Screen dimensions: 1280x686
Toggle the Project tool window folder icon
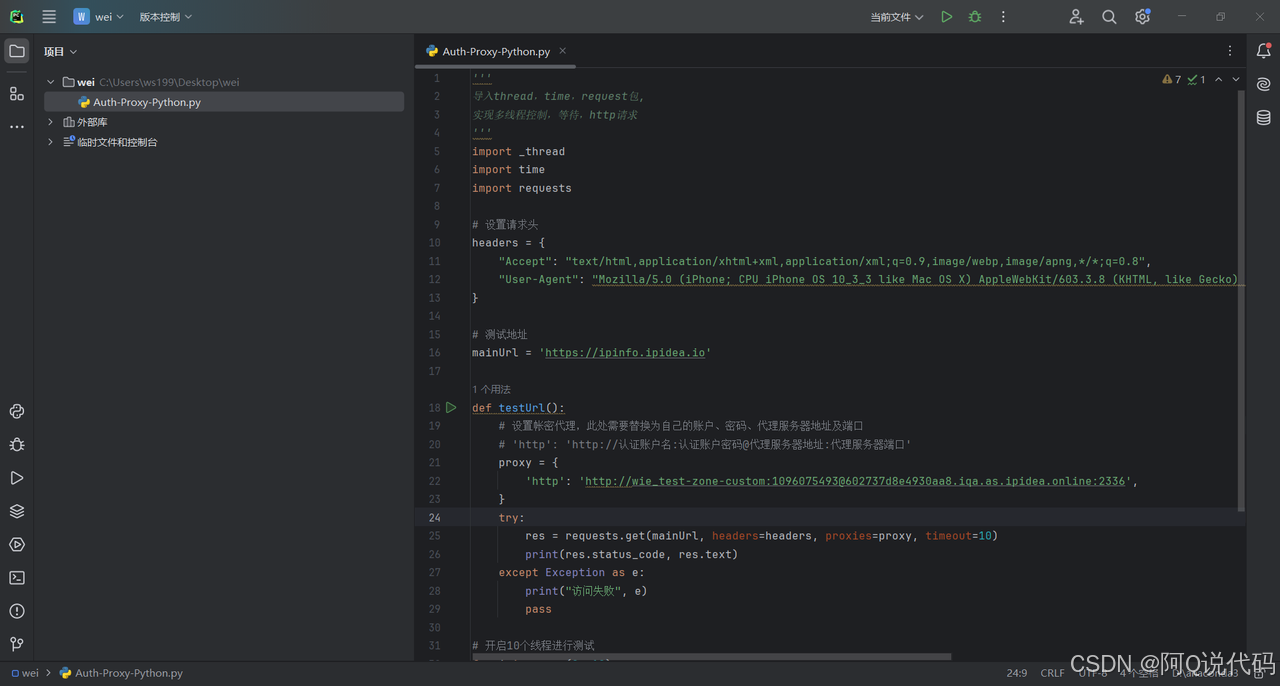coord(17,51)
